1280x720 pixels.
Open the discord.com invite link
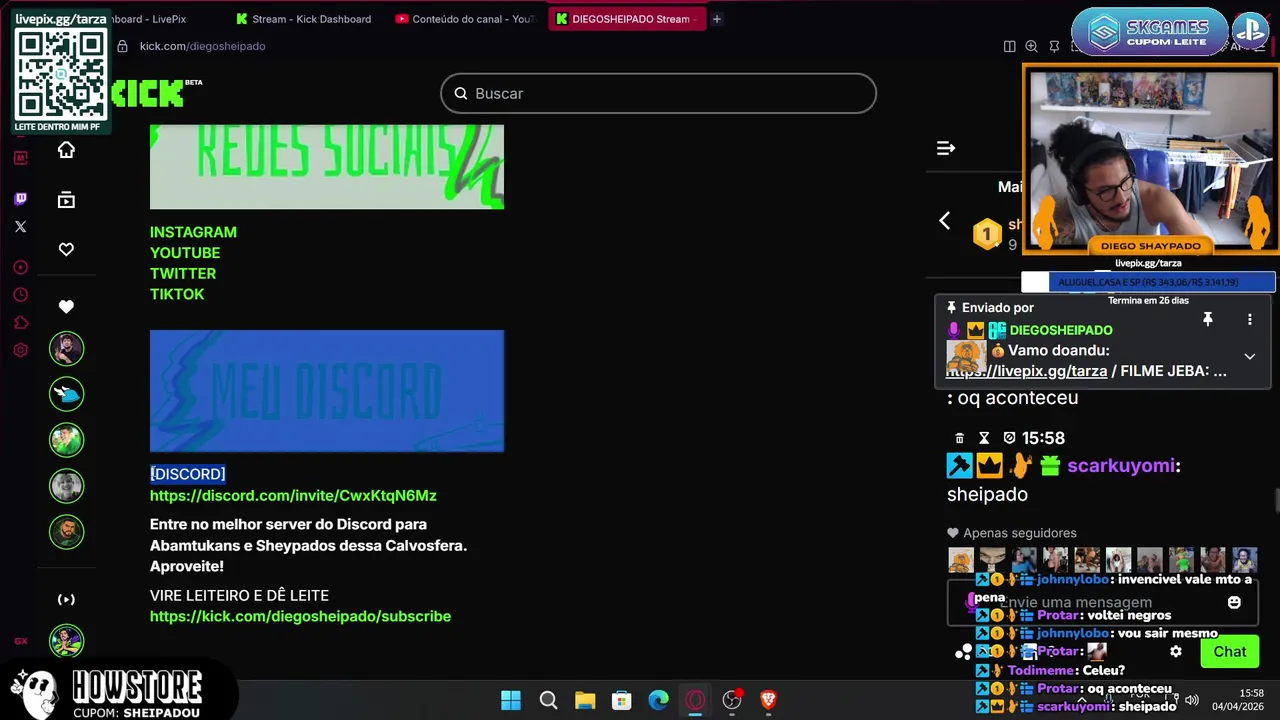293,496
